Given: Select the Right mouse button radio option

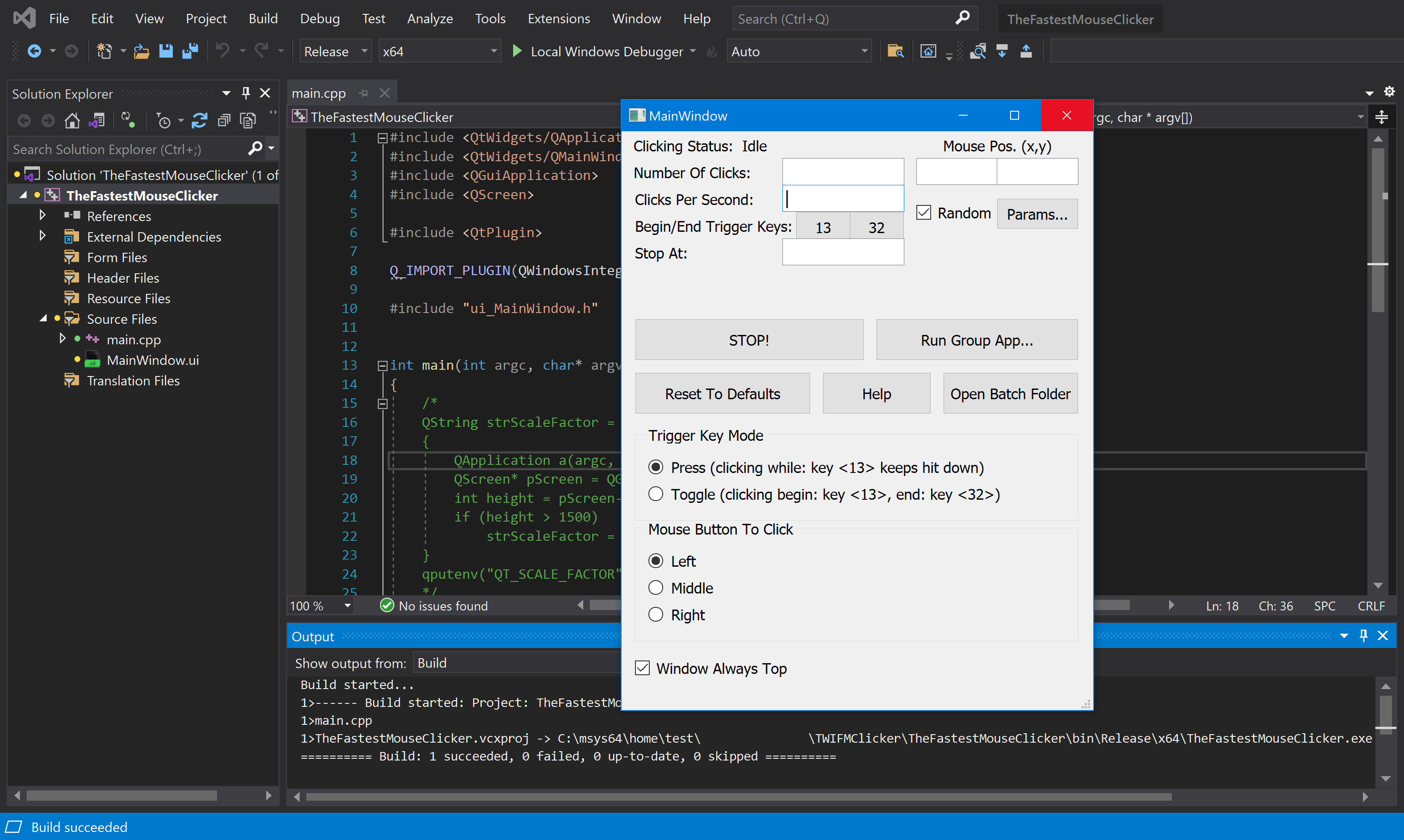Looking at the screenshot, I should tap(655, 614).
